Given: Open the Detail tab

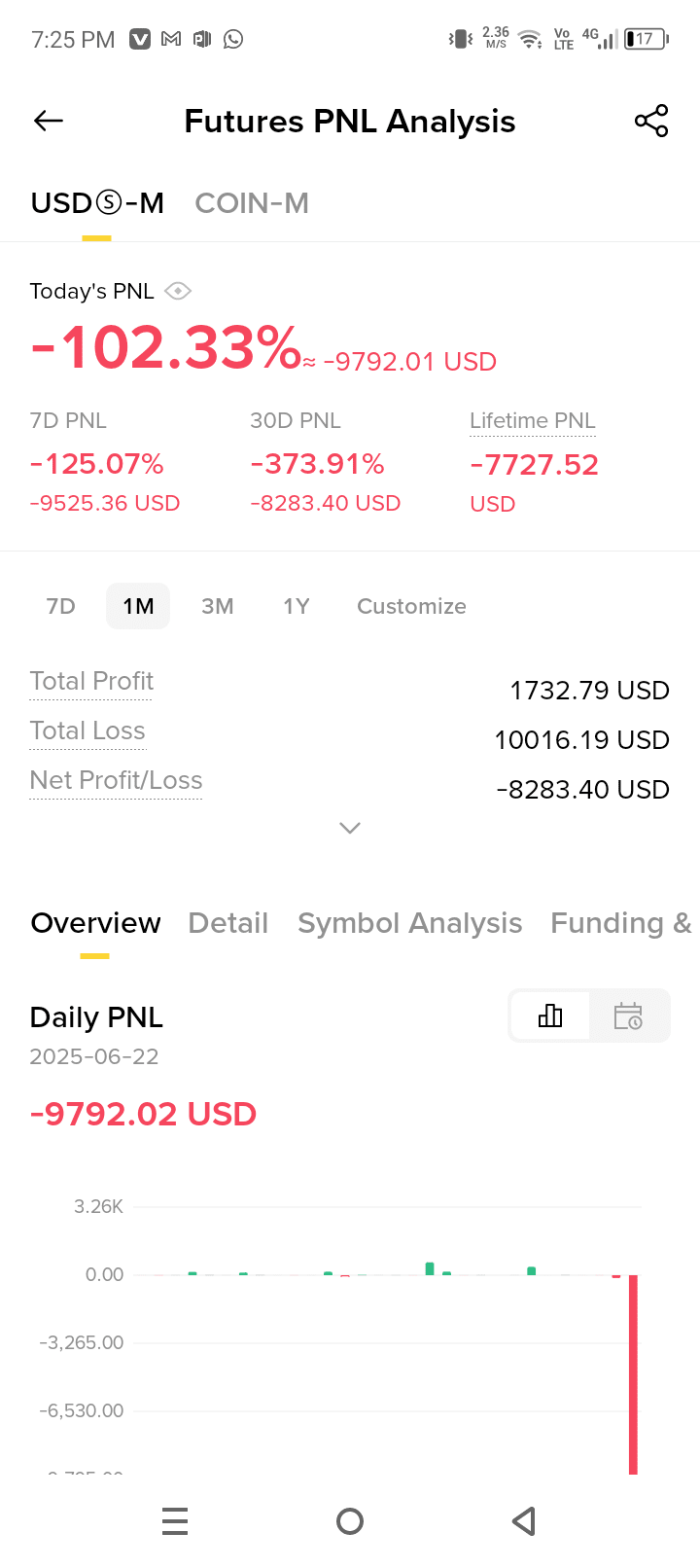Looking at the screenshot, I should [227, 923].
